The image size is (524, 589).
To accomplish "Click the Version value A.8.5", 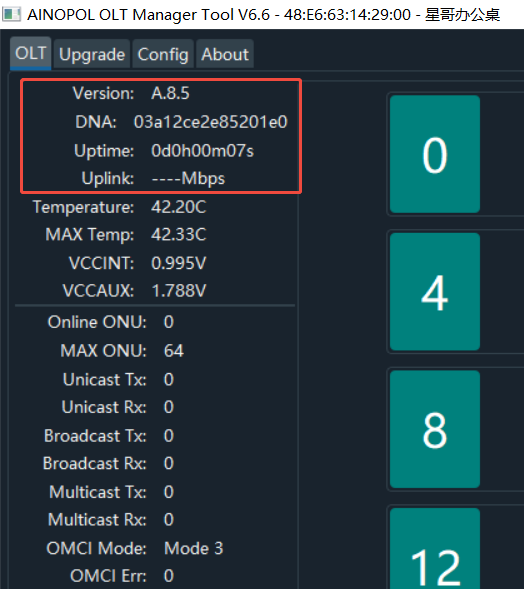I will [x=170, y=93].
